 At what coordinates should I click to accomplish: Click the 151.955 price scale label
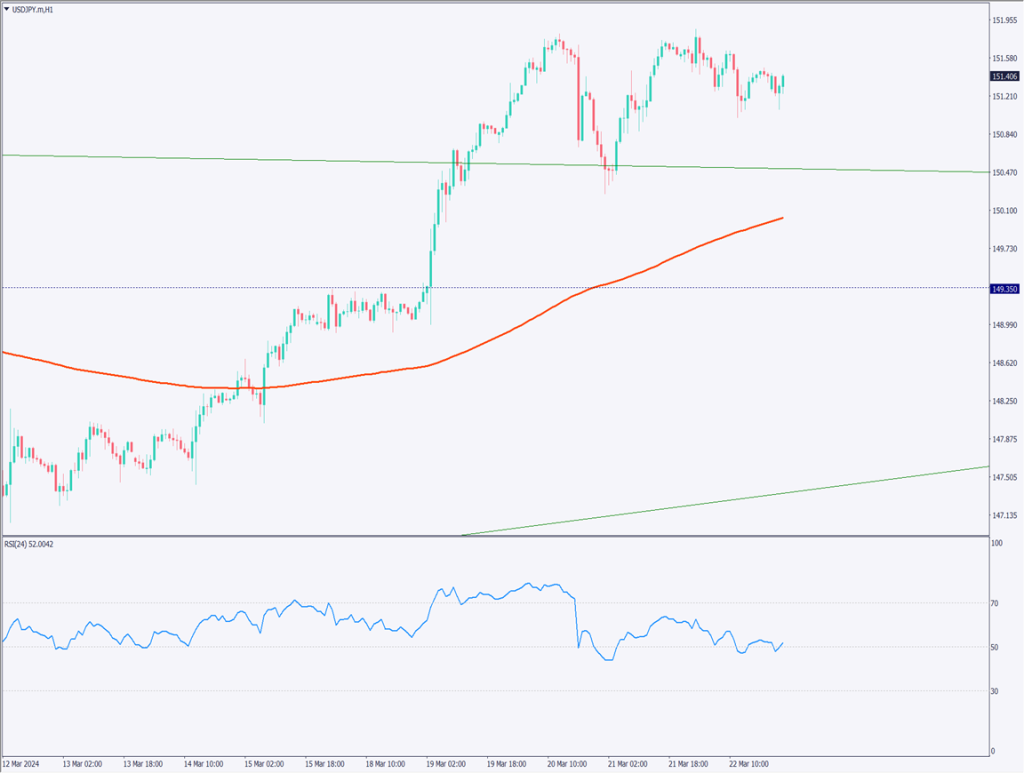[x=1004, y=20]
